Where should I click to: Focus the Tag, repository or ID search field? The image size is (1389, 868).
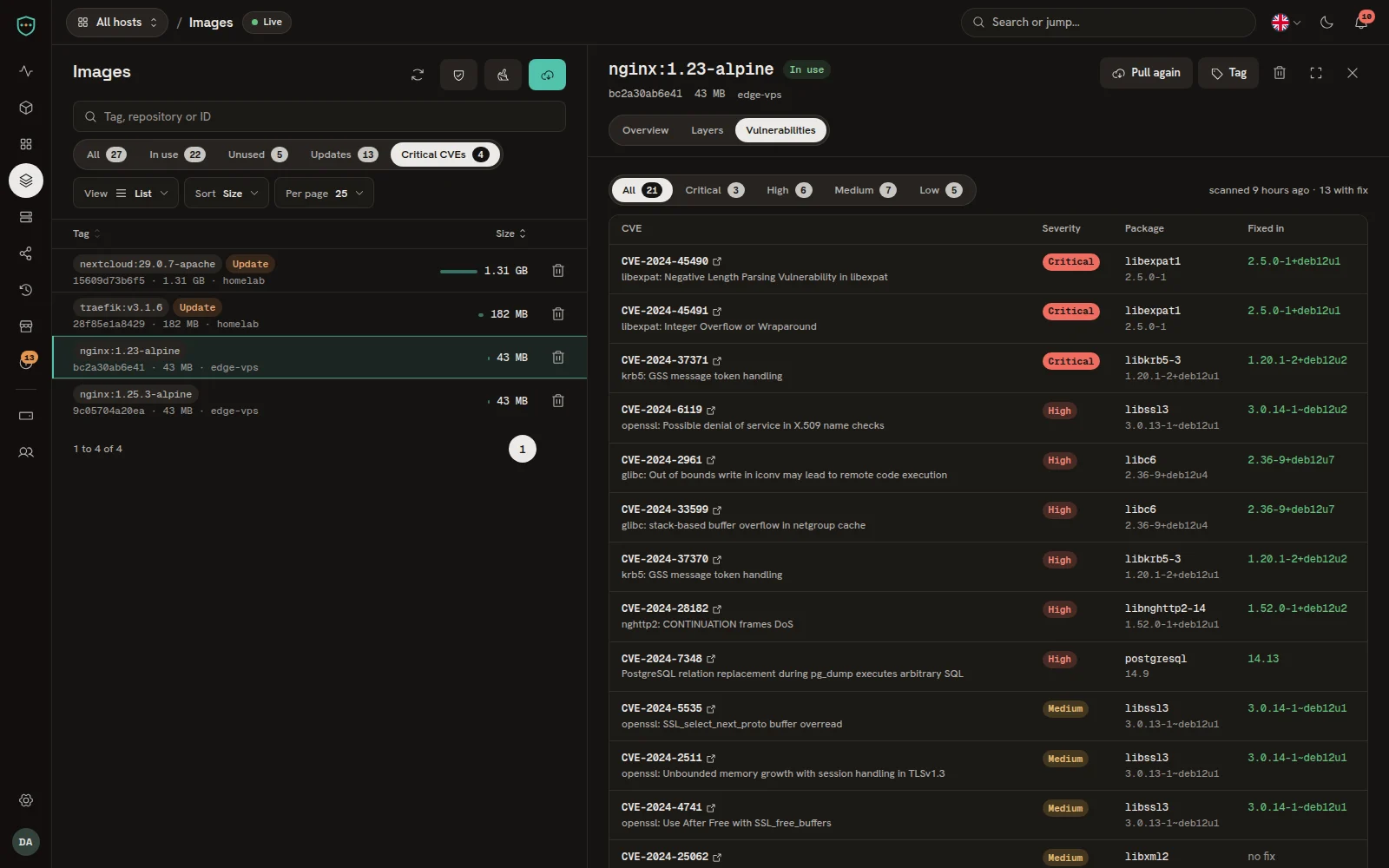coord(319,116)
